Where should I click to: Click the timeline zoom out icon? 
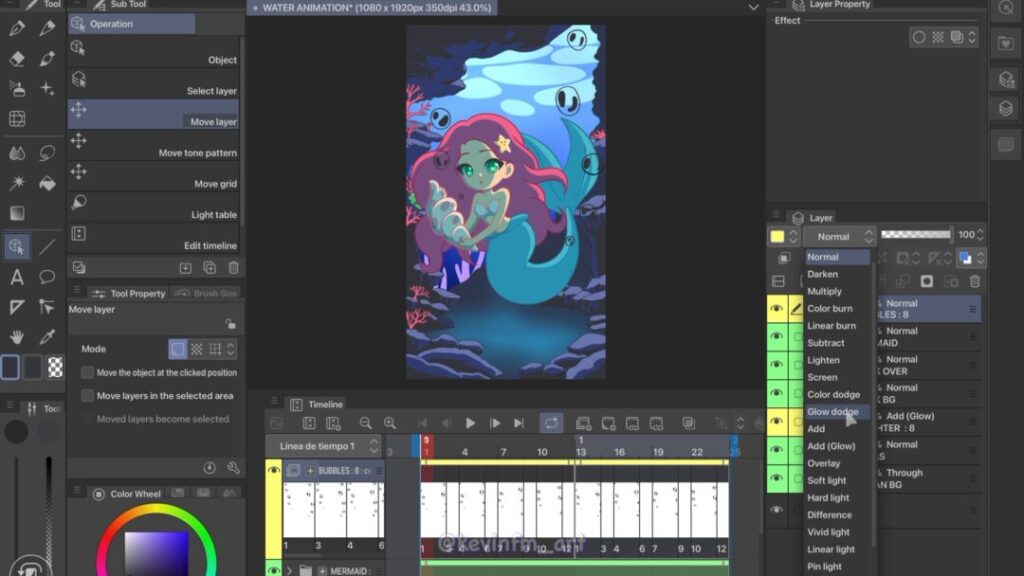pos(365,423)
